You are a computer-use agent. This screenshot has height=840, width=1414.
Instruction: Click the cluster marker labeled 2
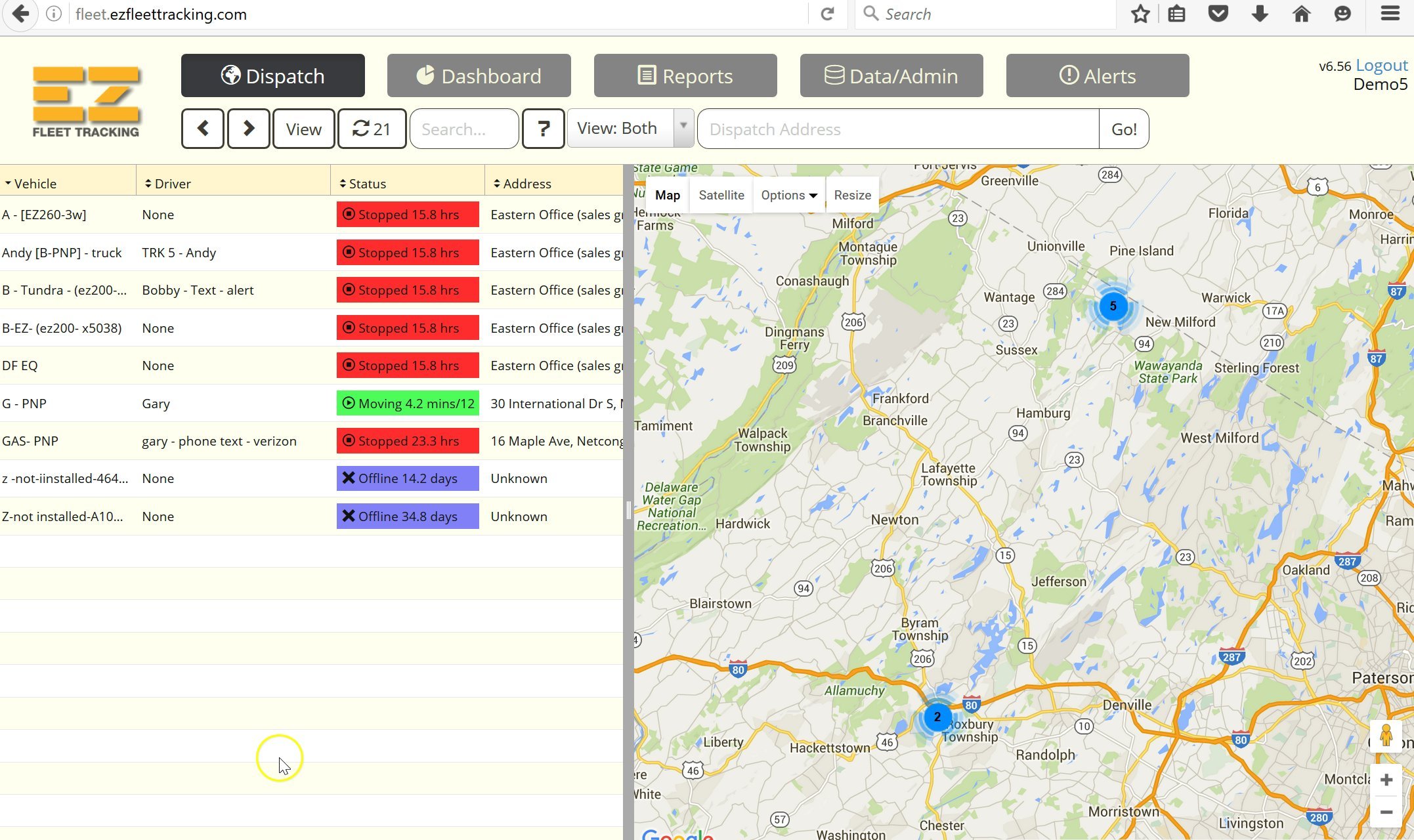[937, 717]
